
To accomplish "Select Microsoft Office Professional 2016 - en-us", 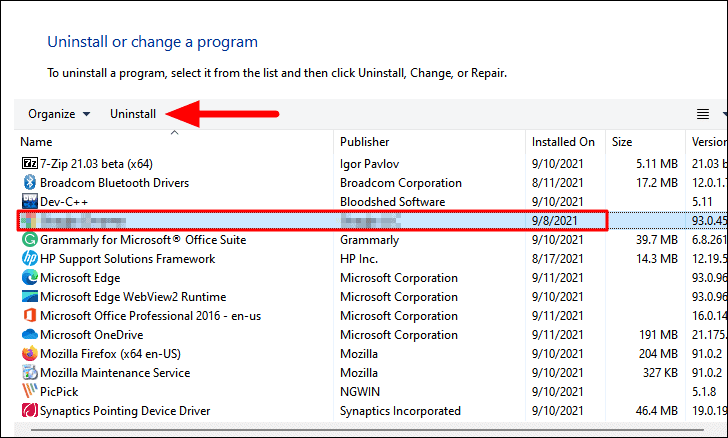I will [x=150, y=316].
